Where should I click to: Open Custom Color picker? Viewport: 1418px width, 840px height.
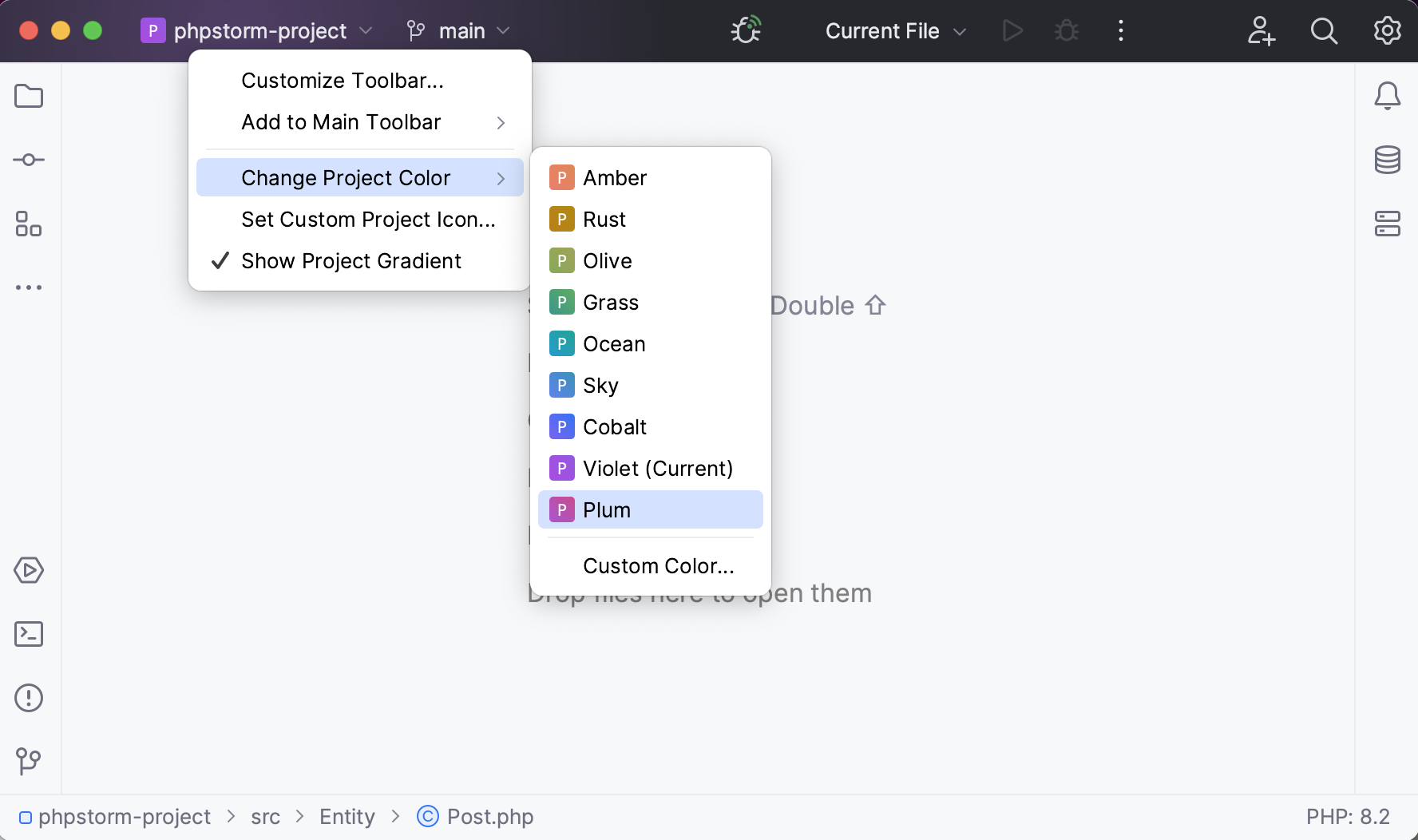[x=658, y=565]
